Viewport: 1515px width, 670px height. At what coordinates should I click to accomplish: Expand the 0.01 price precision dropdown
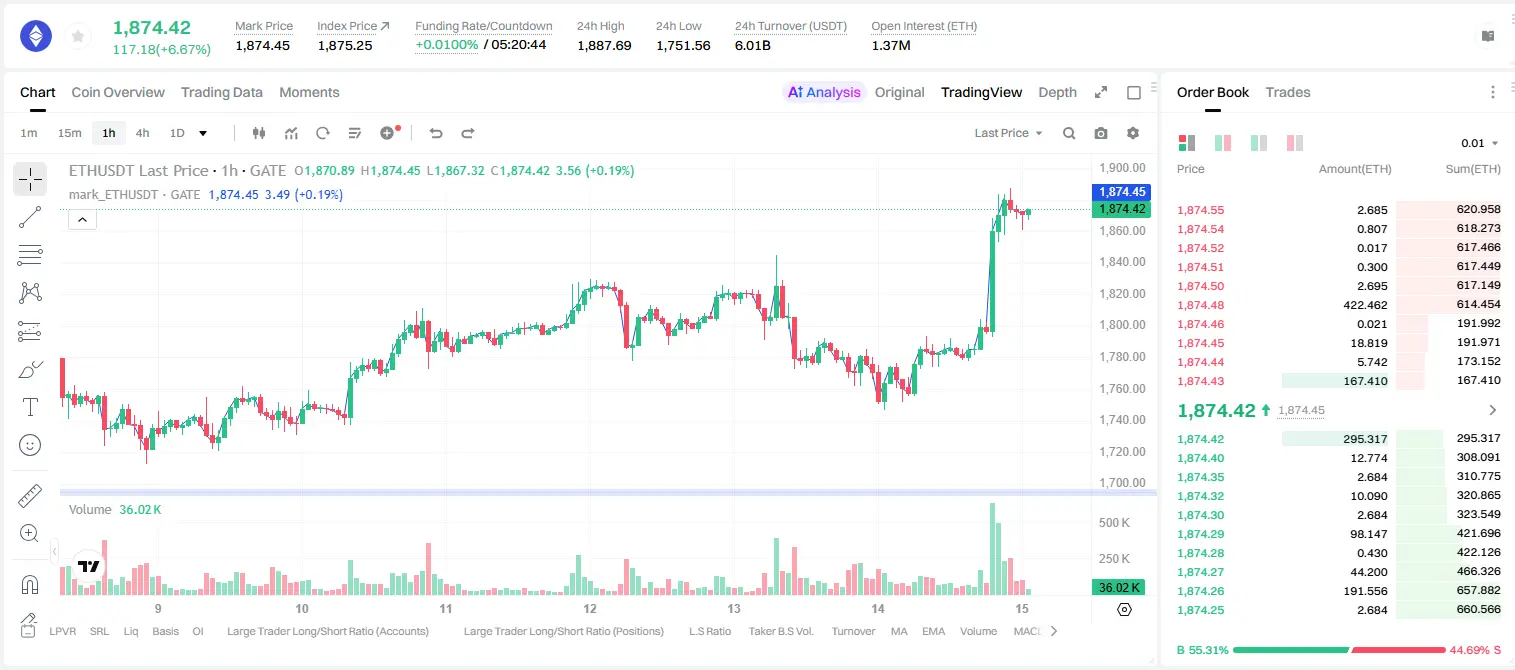click(x=1480, y=143)
